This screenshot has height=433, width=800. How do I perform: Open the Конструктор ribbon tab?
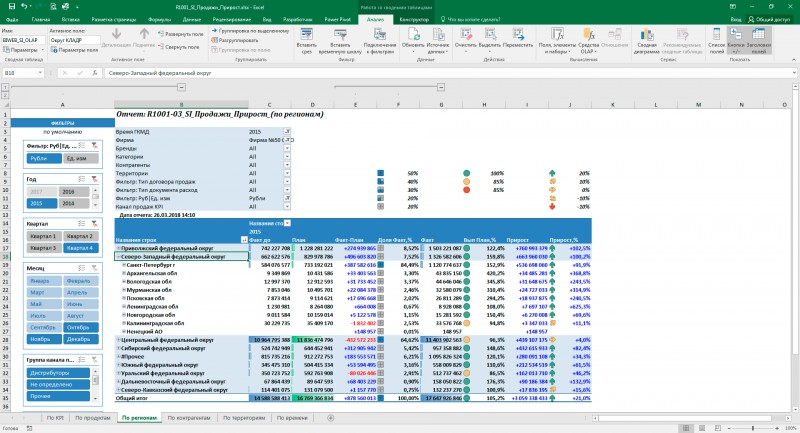coord(414,19)
